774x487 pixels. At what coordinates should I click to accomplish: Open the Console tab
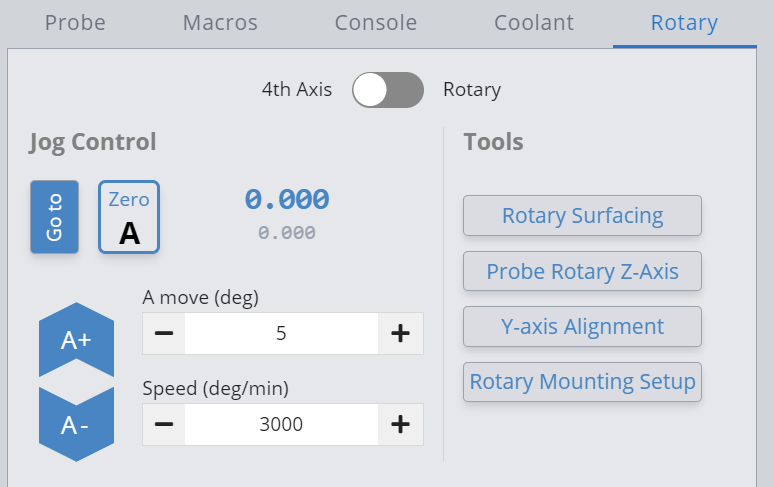pyautogui.click(x=376, y=23)
